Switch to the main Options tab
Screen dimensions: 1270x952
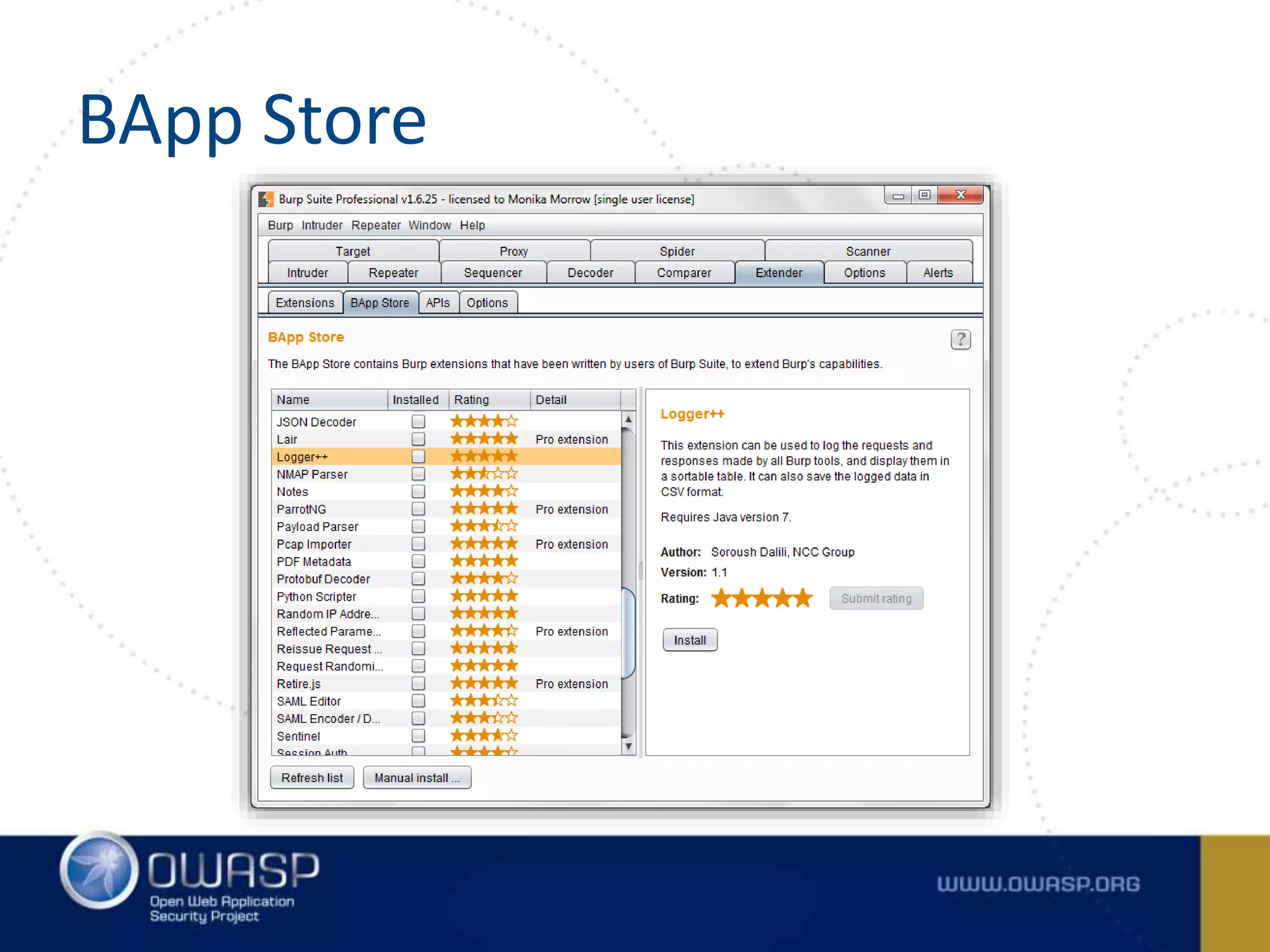click(x=864, y=273)
